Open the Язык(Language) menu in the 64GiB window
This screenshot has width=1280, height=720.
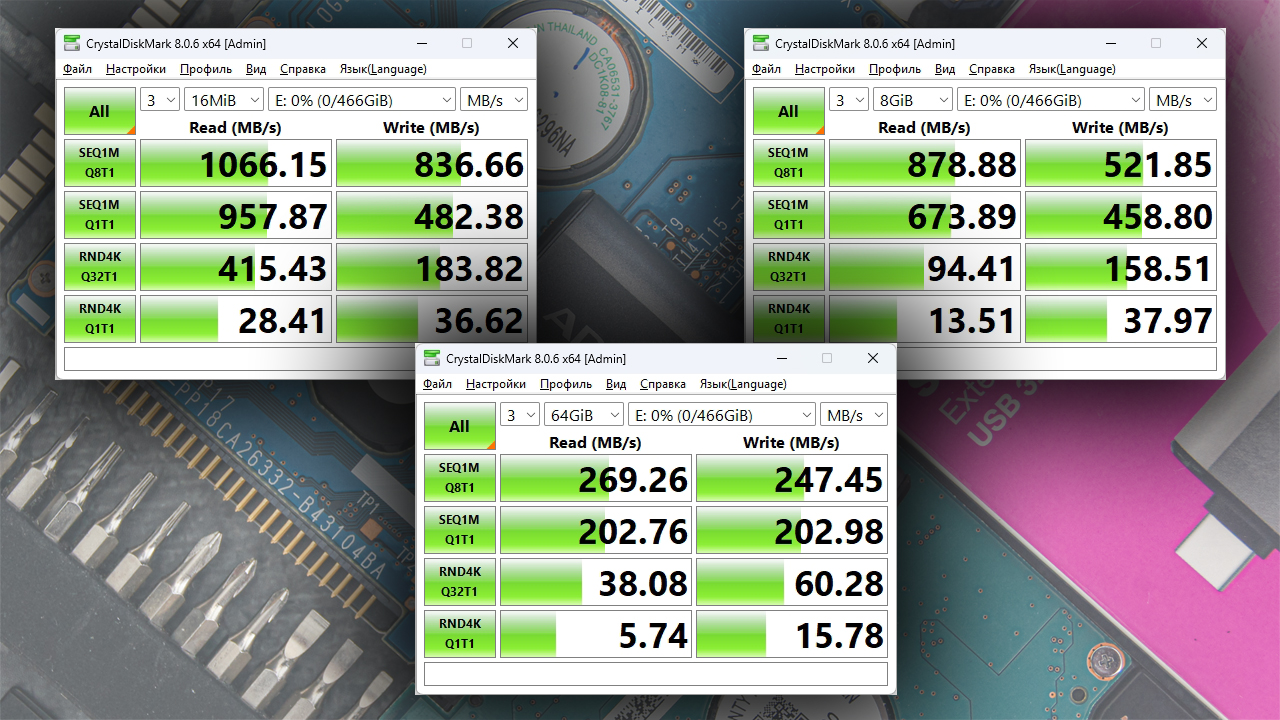pyautogui.click(x=743, y=384)
